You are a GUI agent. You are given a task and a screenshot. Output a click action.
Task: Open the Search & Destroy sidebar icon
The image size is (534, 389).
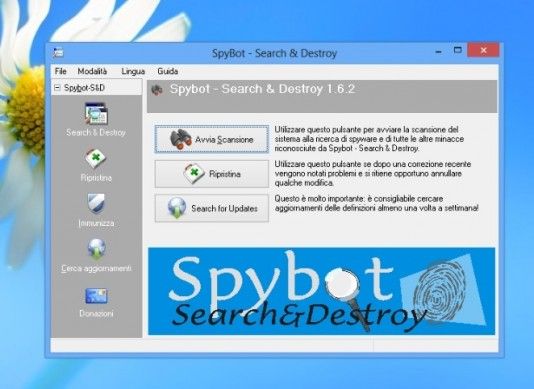[x=96, y=113]
